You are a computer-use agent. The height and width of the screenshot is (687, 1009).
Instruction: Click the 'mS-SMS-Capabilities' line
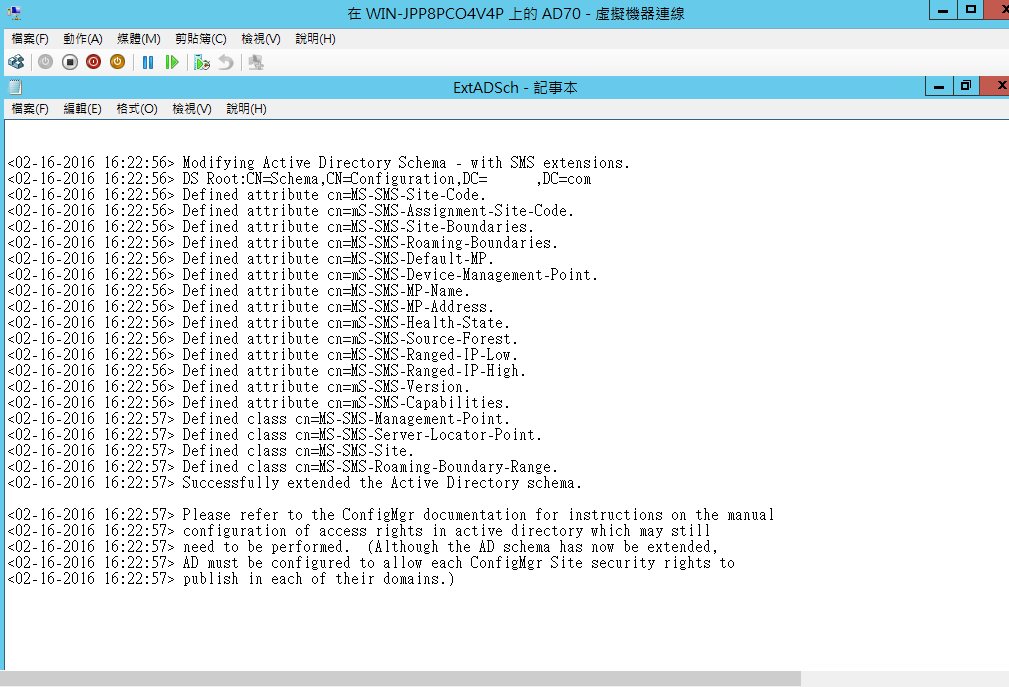tap(258, 403)
